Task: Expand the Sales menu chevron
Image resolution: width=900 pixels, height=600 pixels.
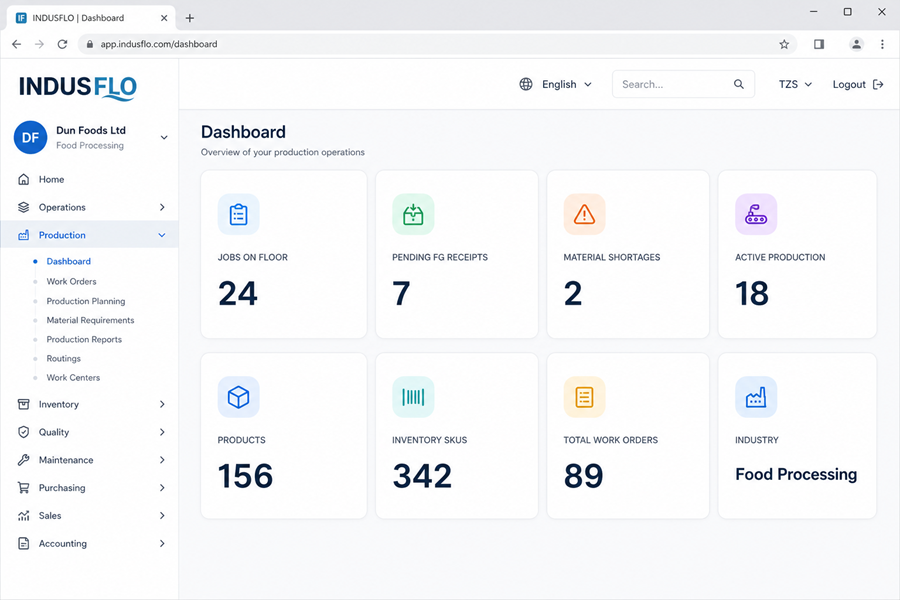Action: point(162,516)
